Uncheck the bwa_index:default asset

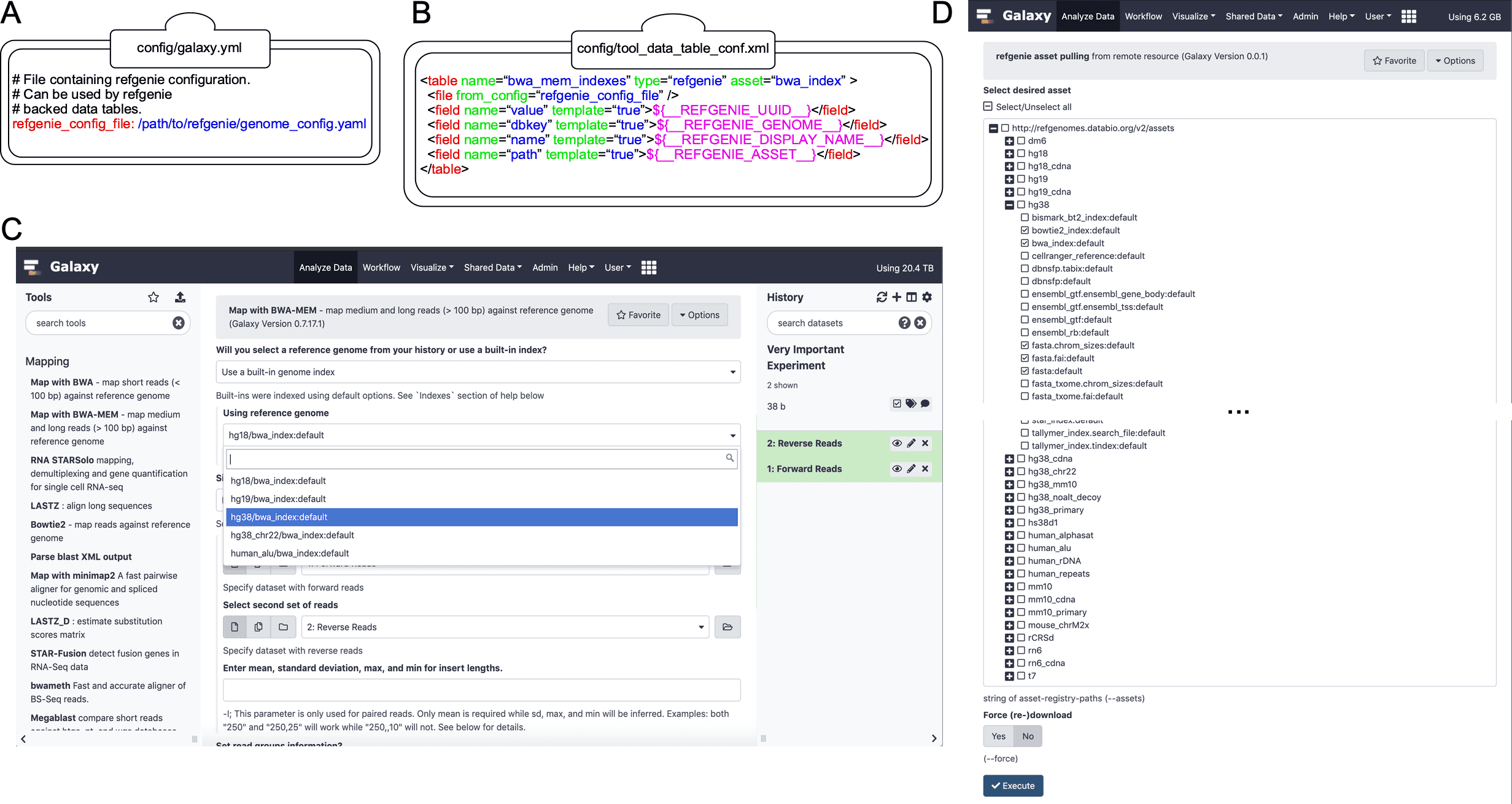point(1025,244)
